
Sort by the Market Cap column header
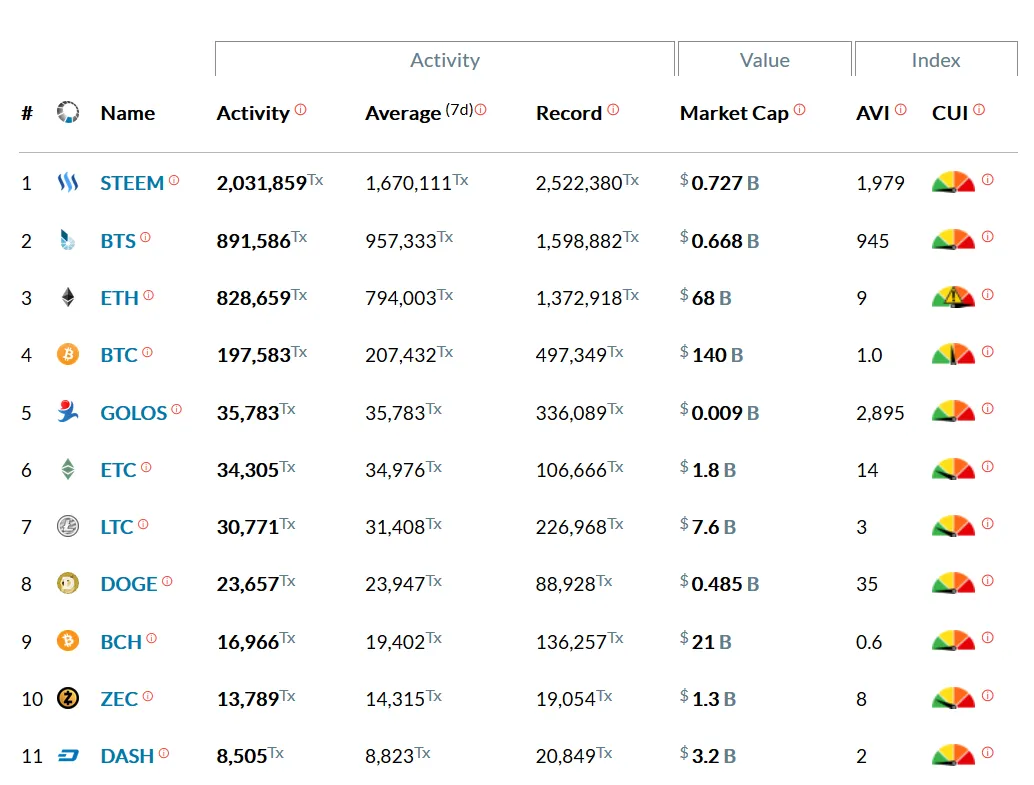point(735,113)
